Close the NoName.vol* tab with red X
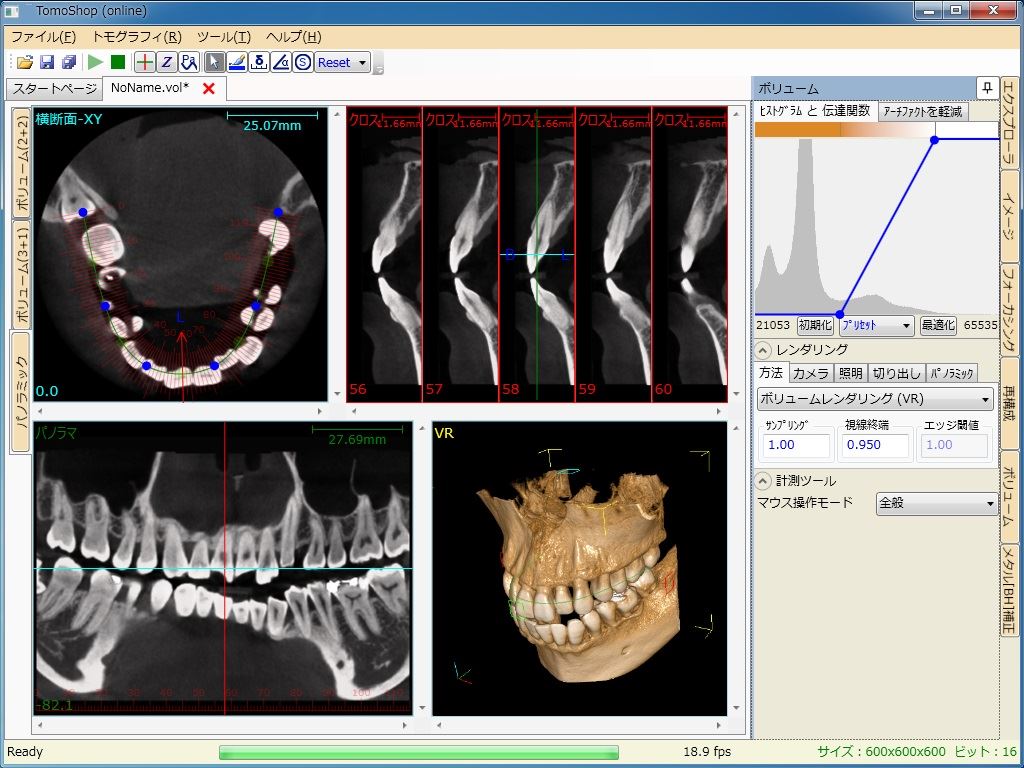This screenshot has height=768, width=1024. pyautogui.click(x=209, y=88)
